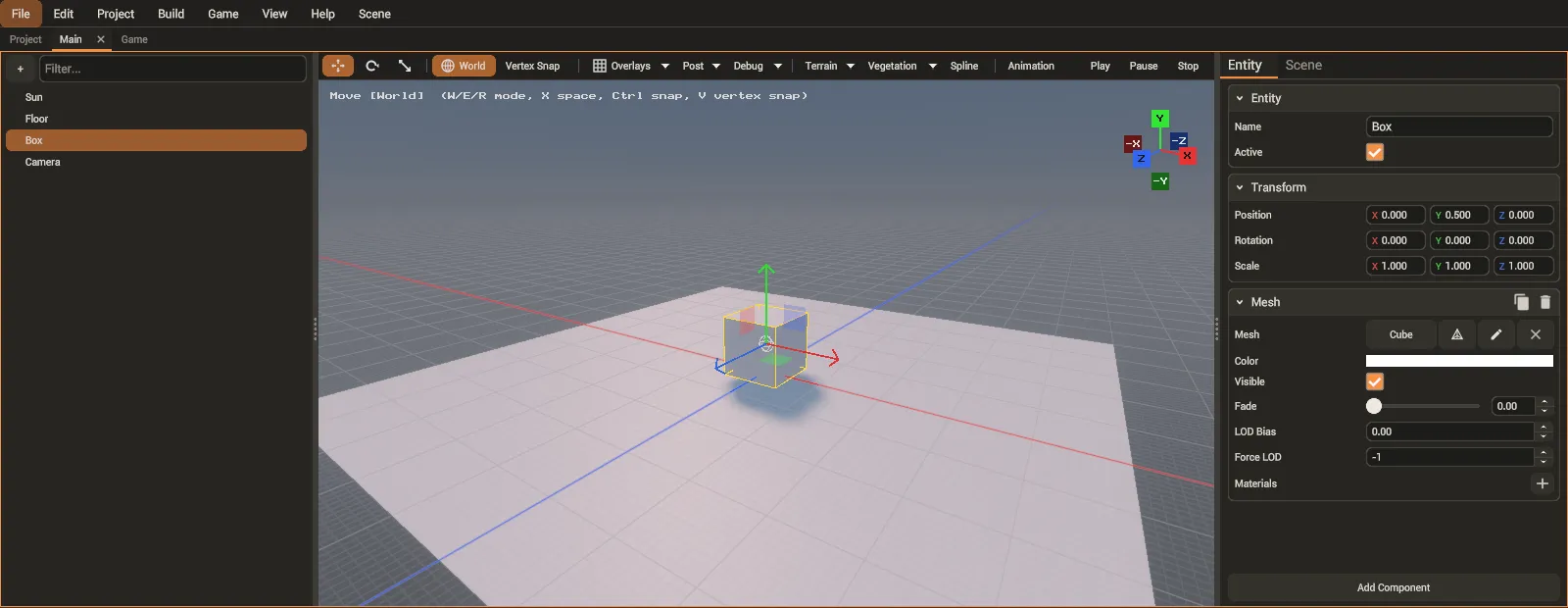
Task: Click the -Y axis on view gizmo
Action: tap(1159, 181)
